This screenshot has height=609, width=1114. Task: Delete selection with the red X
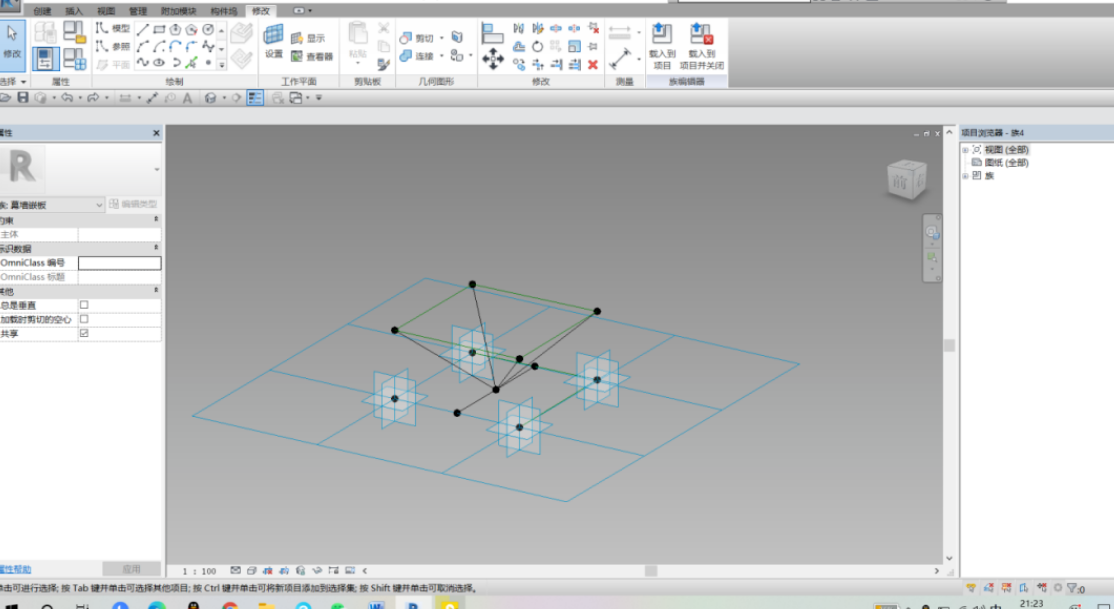pos(593,65)
